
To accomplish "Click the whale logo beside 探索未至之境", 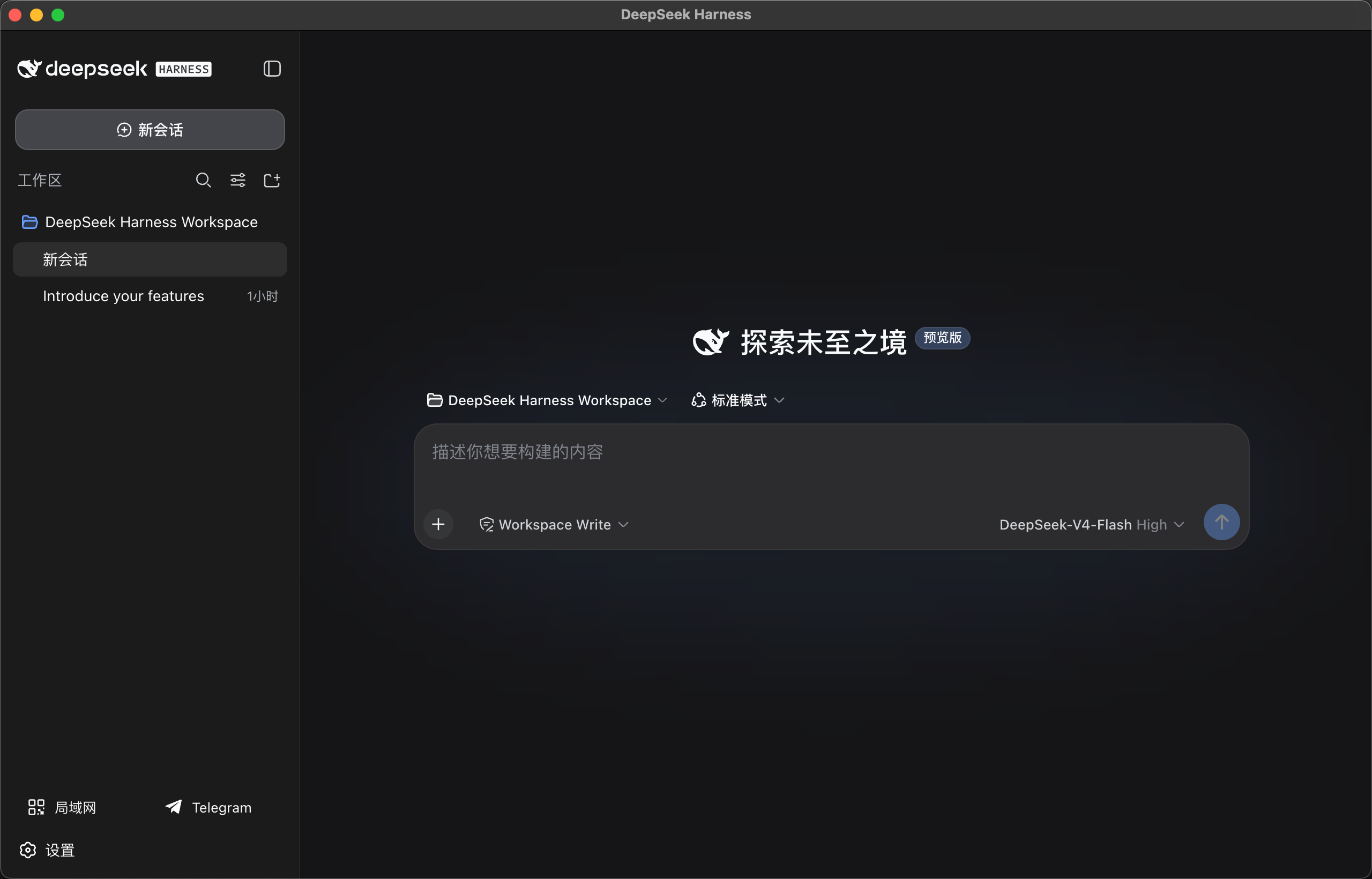I will (x=711, y=342).
